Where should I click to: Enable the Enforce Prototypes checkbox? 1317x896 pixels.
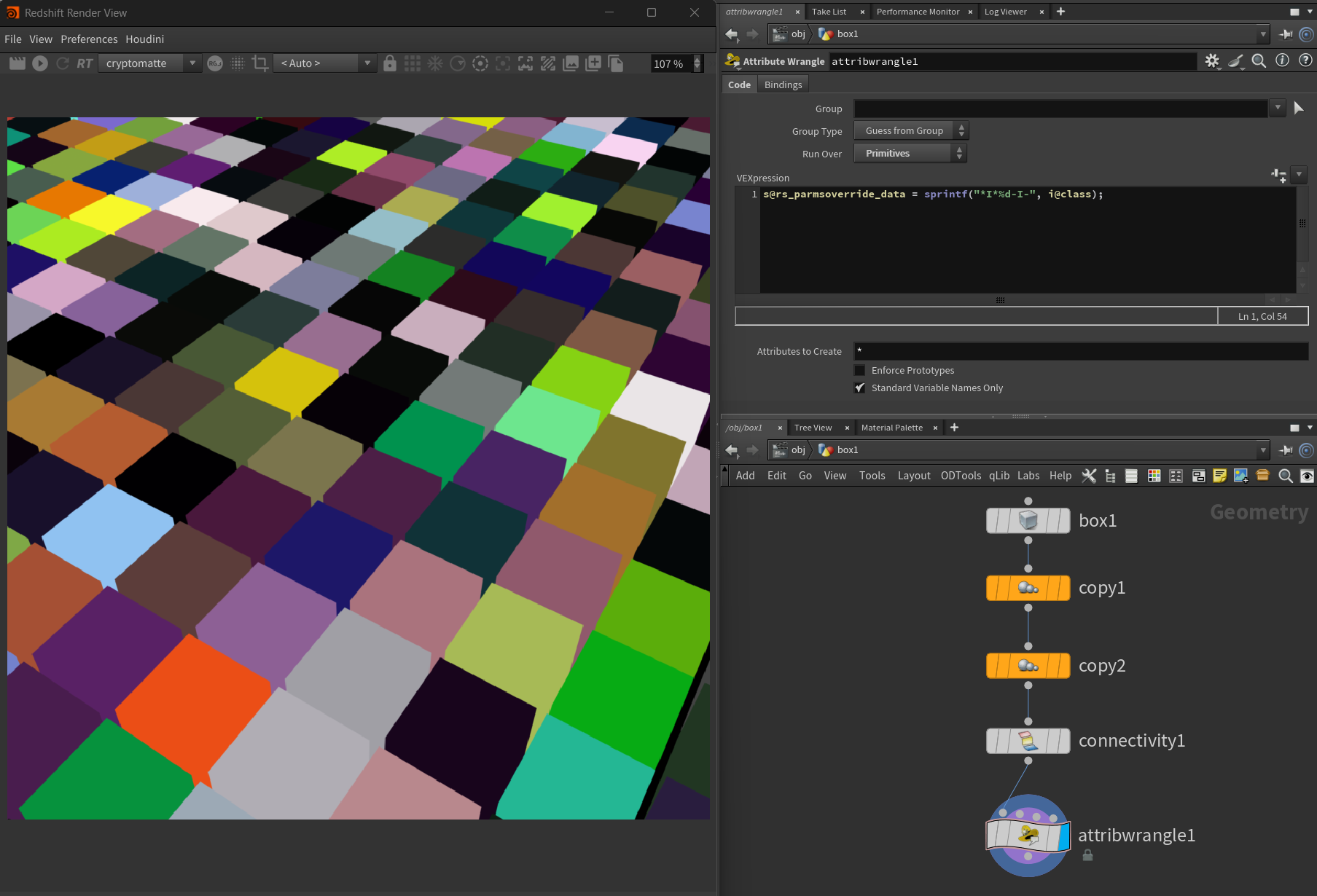point(860,370)
